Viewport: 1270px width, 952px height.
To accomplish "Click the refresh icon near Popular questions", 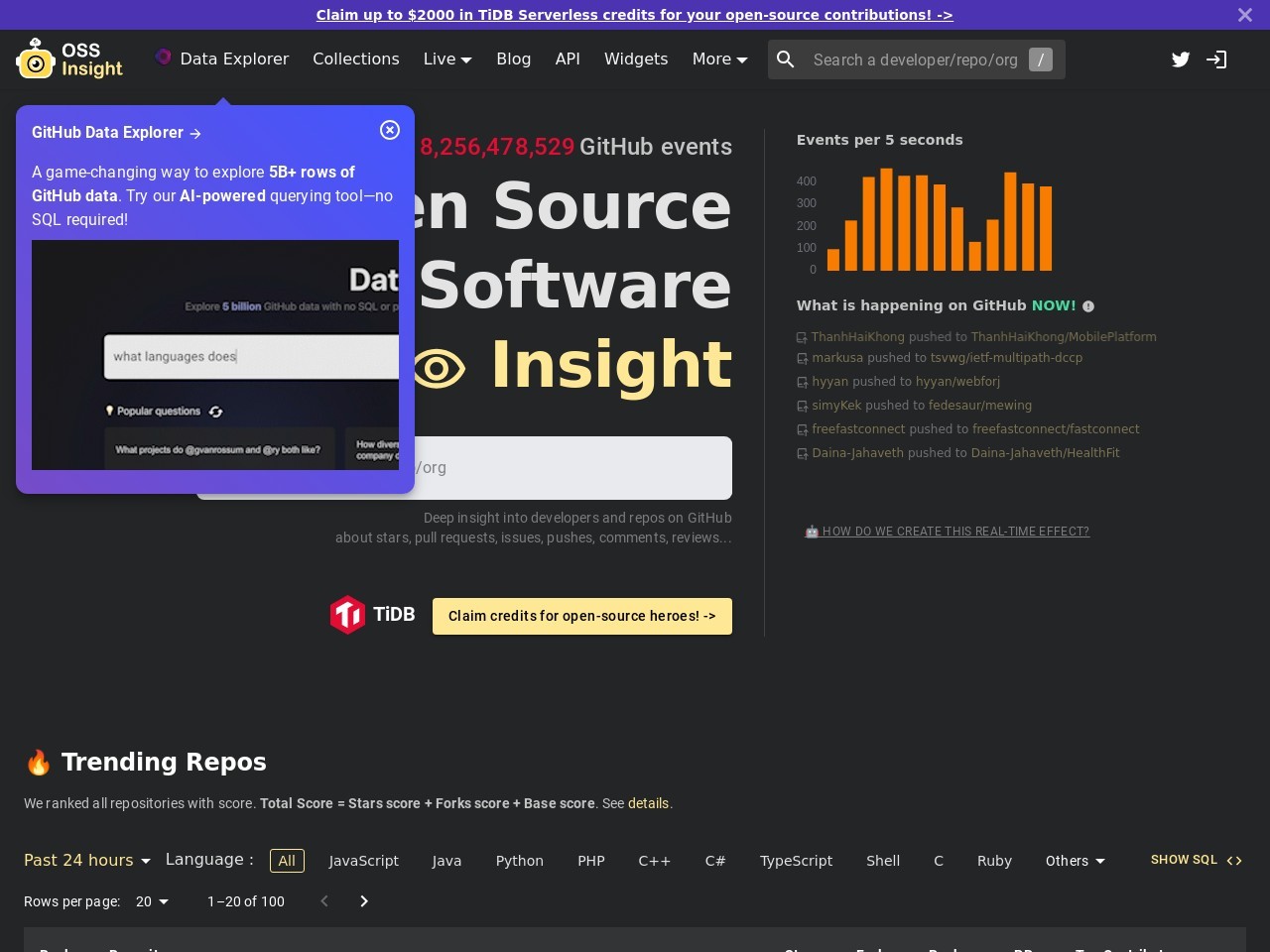I will pyautogui.click(x=215, y=412).
